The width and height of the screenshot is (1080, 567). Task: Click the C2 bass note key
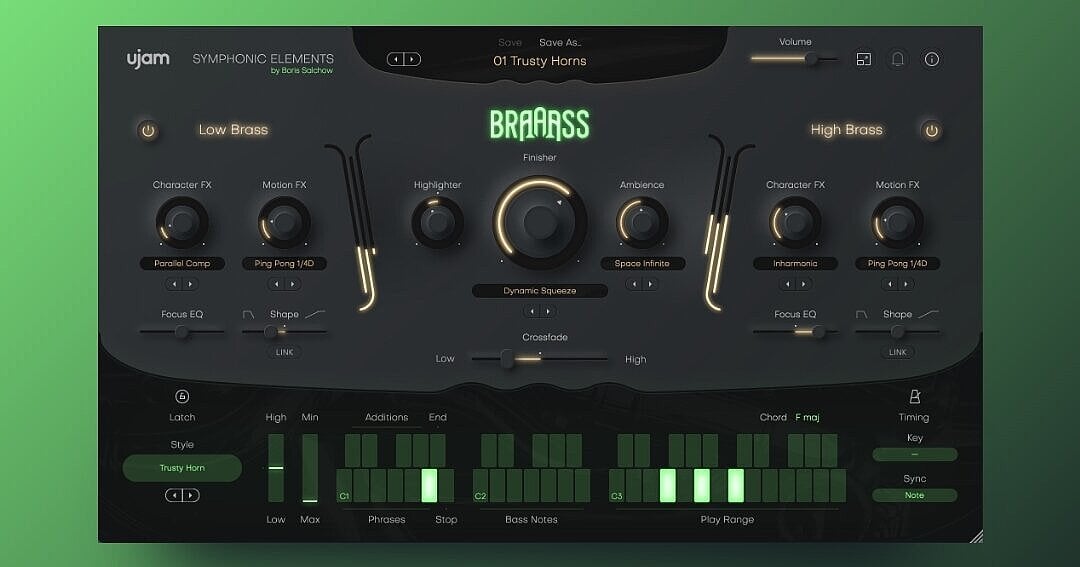(481, 486)
